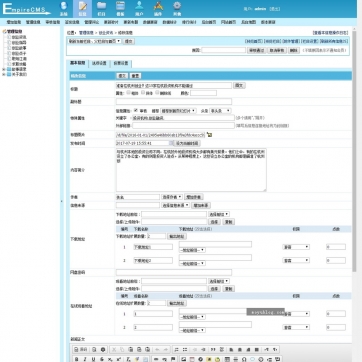Image resolution: width=362 pixels, height=362 pixels.
Task: Open 管理评论 in the submenu bar
Action: [91, 22]
